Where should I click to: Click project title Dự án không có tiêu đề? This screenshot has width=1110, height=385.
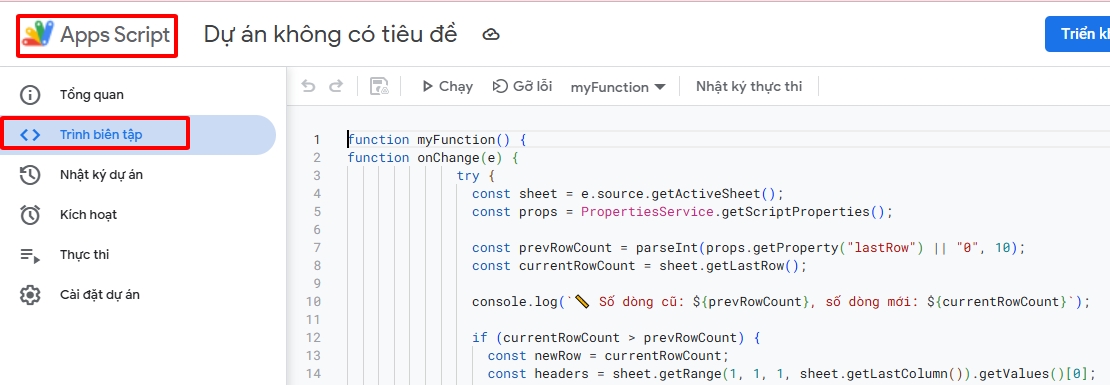(331, 35)
